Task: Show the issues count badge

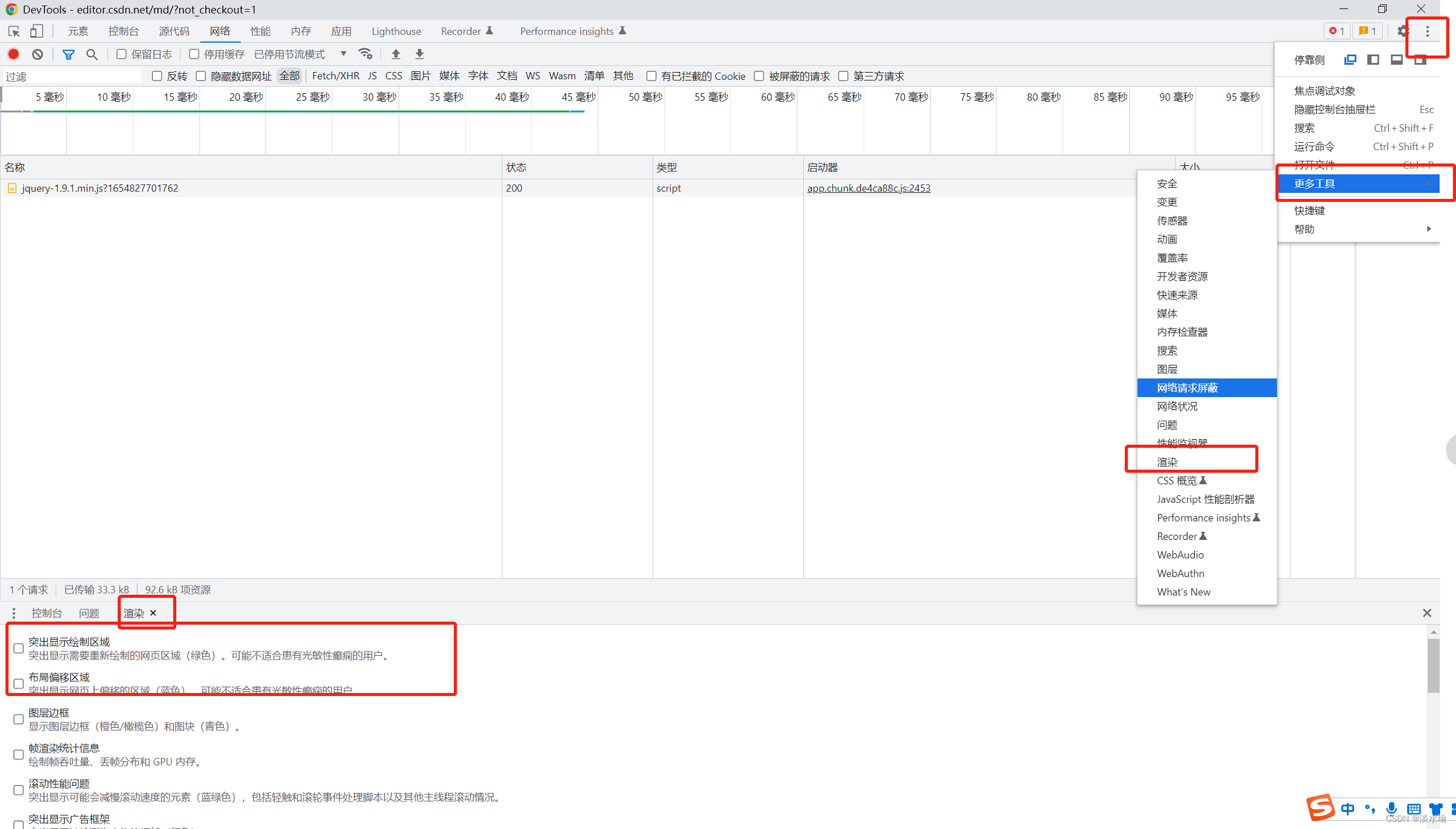Action: pos(1367,31)
